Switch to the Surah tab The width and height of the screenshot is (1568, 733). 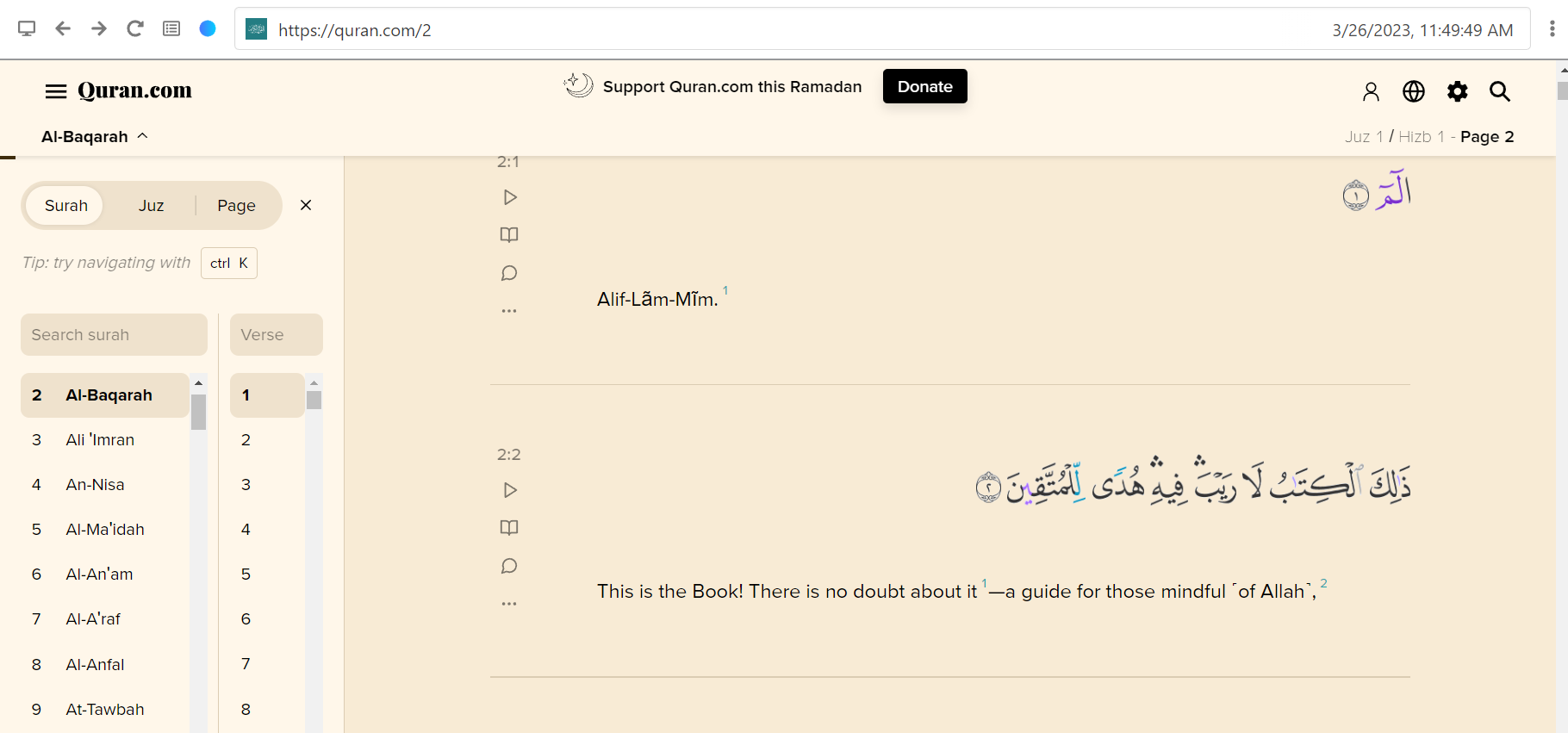point(66,205)
